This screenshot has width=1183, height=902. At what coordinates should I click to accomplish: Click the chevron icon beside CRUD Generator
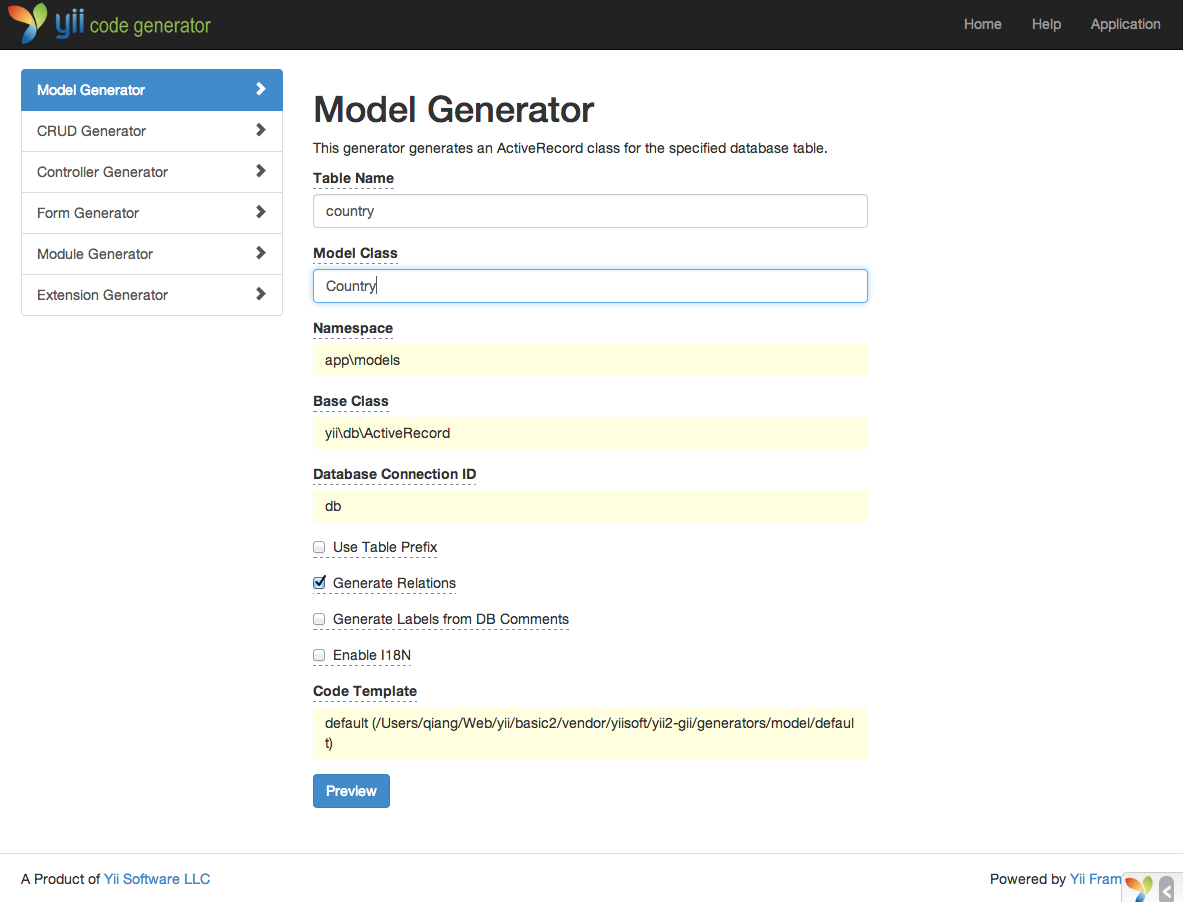[x=261, y=130]
